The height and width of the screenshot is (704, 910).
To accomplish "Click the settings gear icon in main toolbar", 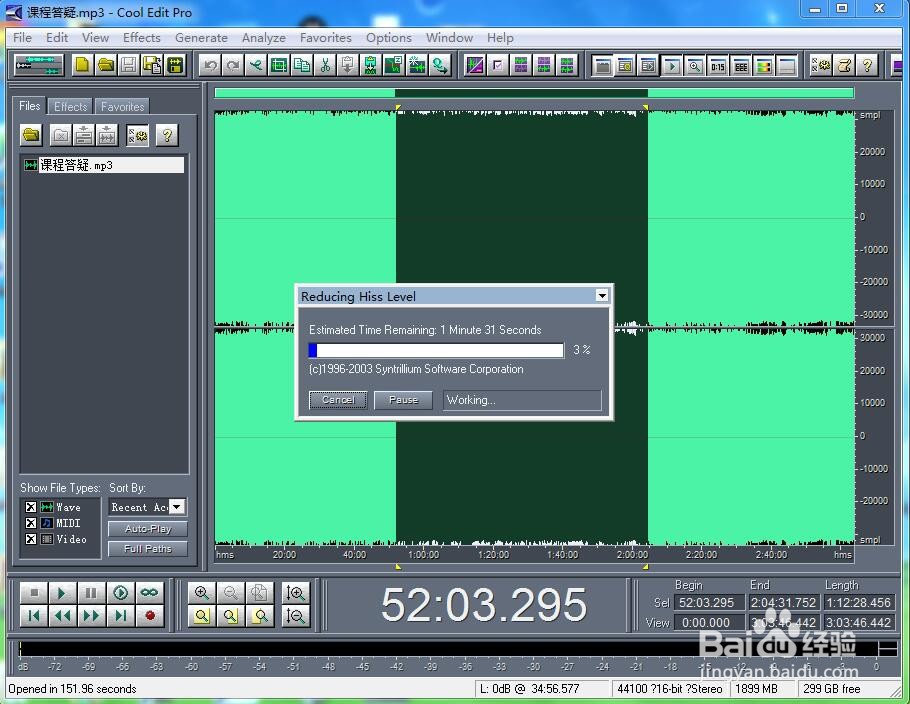I will (821, 65).
